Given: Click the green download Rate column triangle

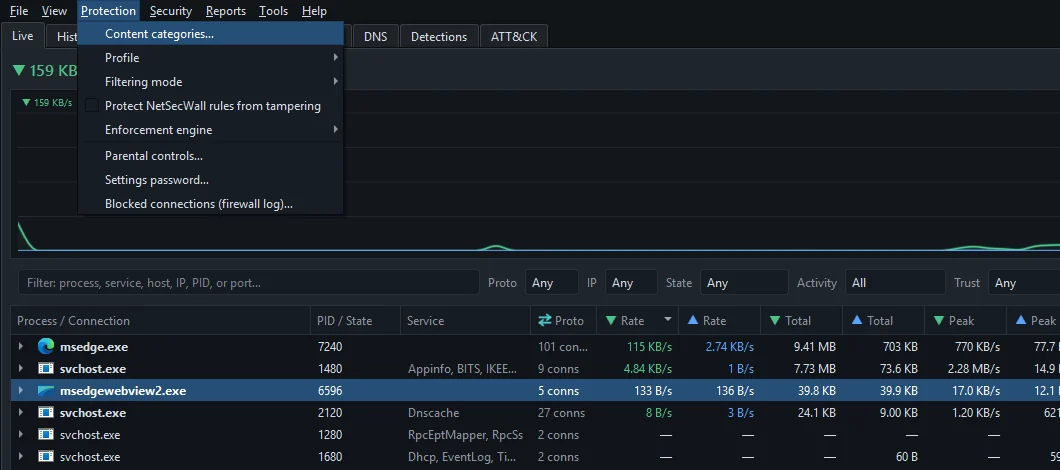Looking at the screenshot, I should point(611,321).
